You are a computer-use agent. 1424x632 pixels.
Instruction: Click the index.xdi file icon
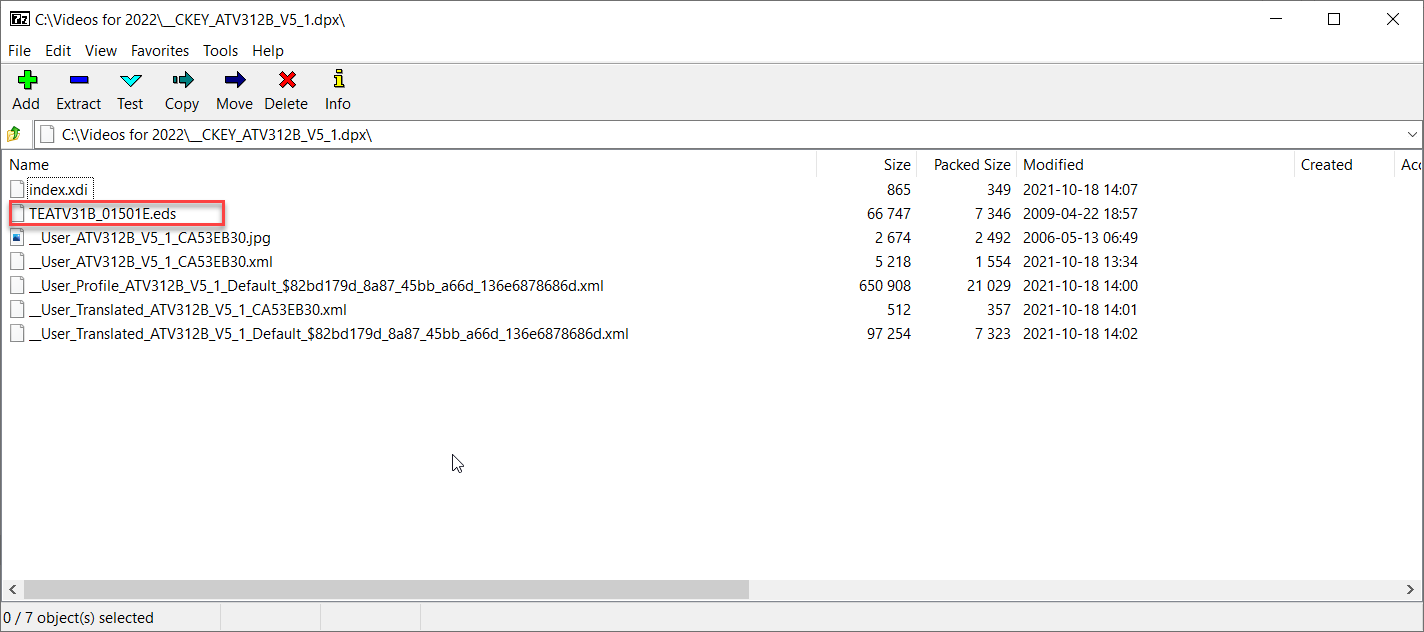17,190
